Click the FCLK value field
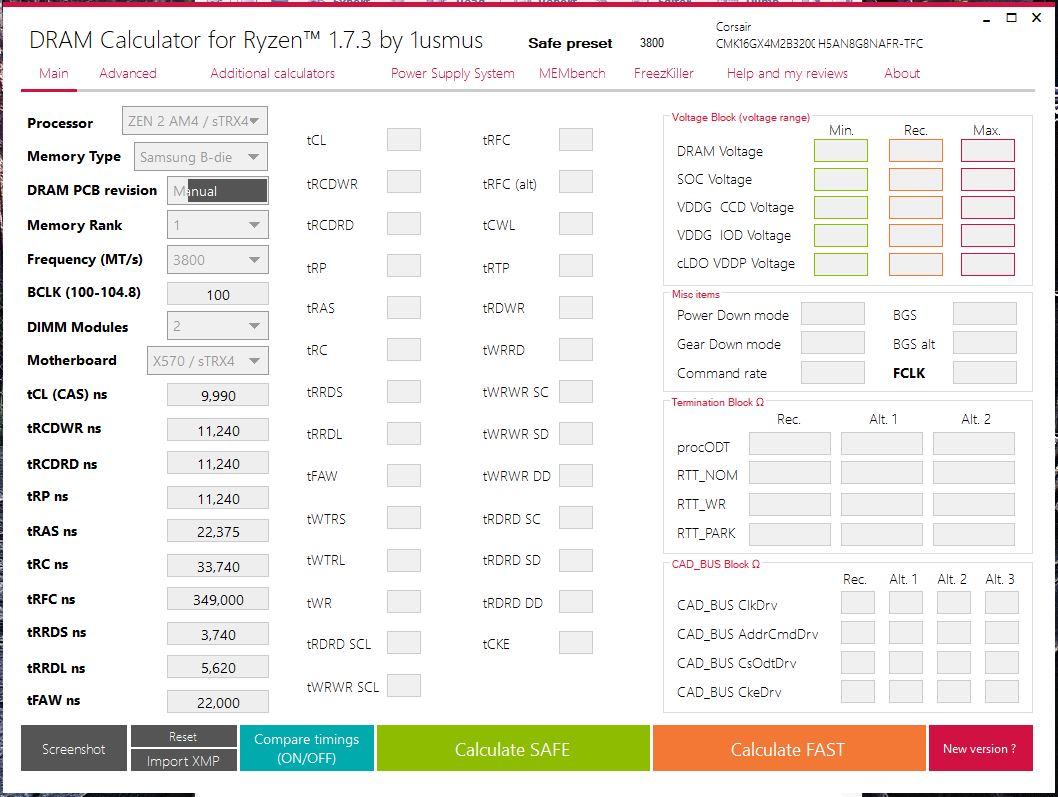 coord(984,373)
